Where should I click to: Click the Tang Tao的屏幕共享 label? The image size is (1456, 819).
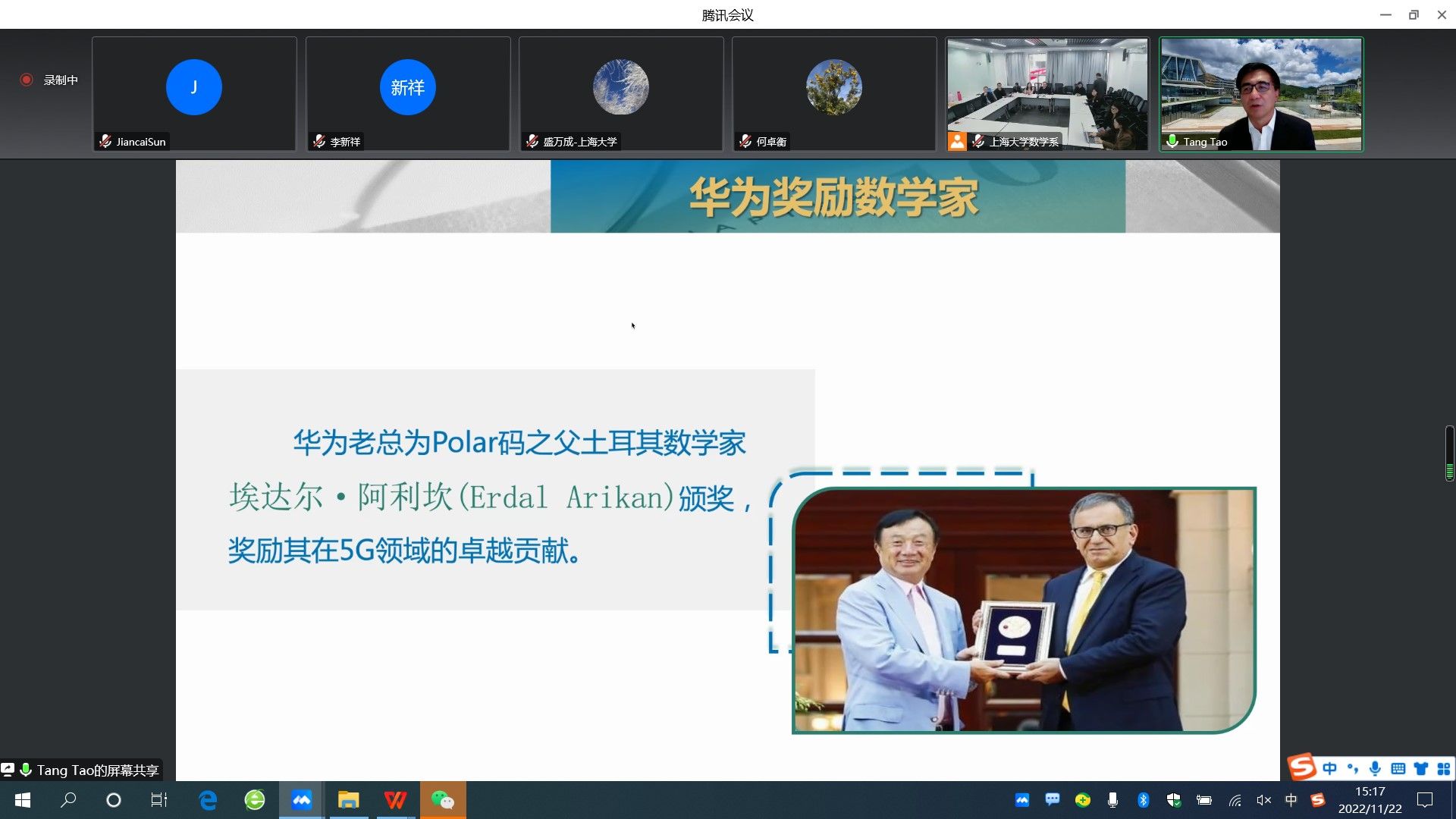tap(97, 770)
